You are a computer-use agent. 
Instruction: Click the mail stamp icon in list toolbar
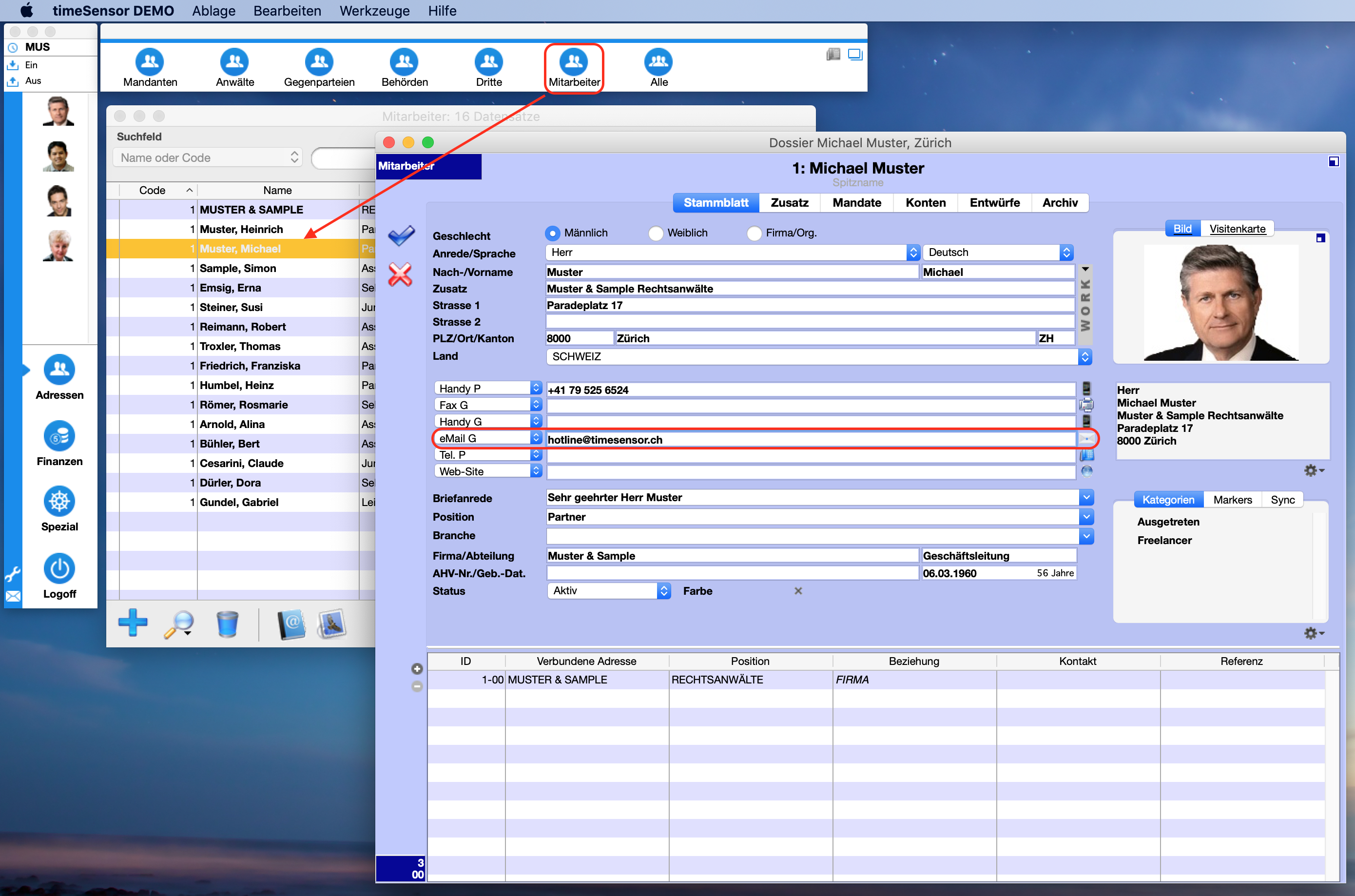[x=332, y=623]
